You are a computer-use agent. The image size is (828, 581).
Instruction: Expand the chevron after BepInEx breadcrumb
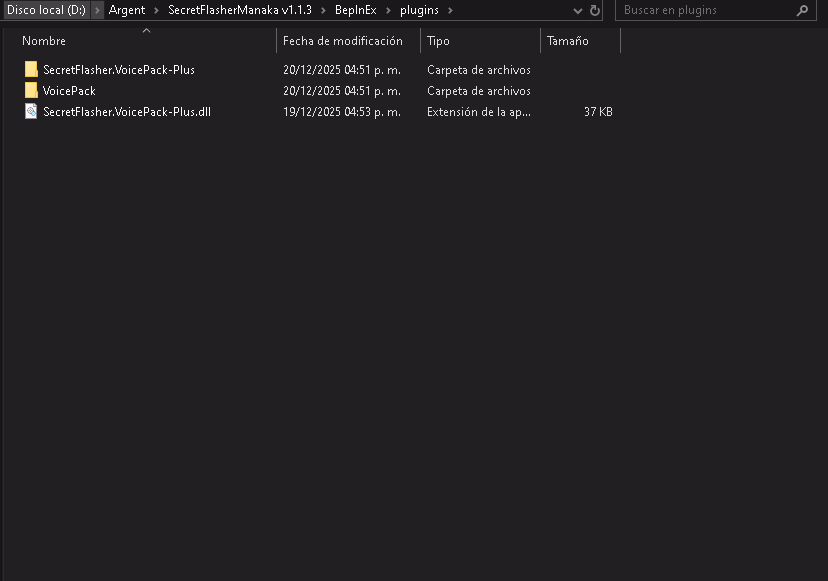coord(388,10)
